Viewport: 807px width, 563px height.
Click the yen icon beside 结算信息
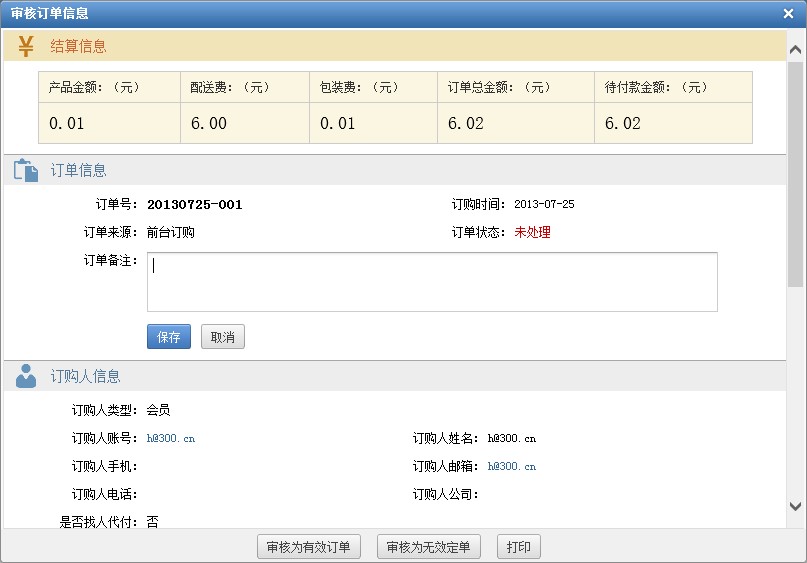[x=26, y=46]
